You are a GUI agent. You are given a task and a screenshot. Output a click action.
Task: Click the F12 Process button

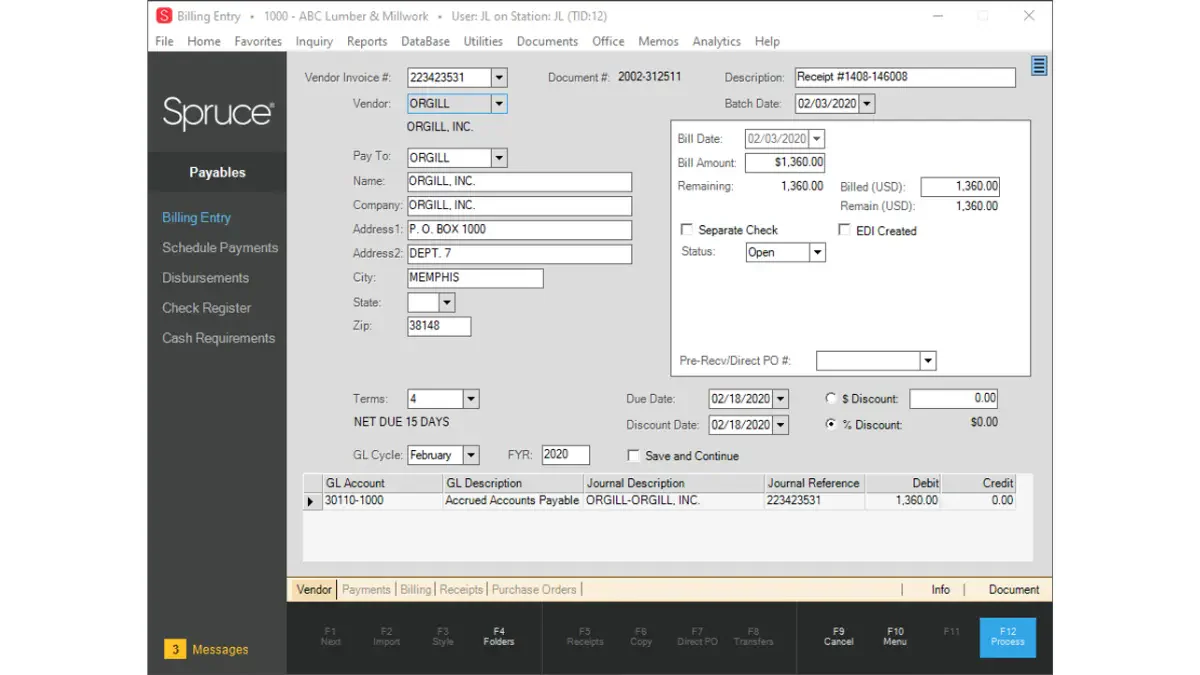[x=1008, y=637]
